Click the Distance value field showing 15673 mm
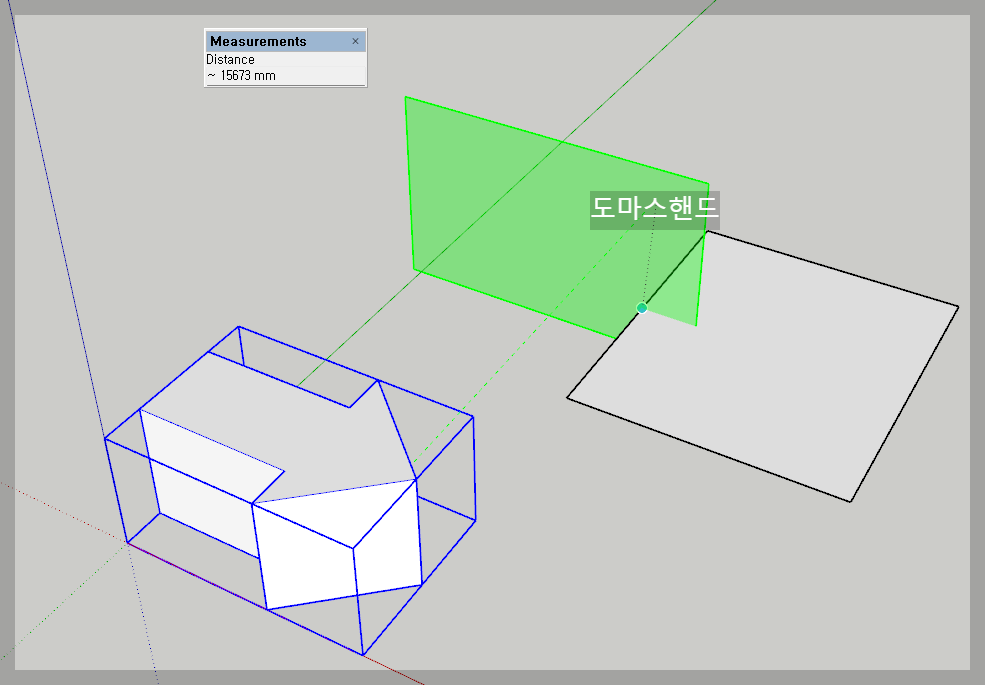985x685 pixels. (285, 75)
